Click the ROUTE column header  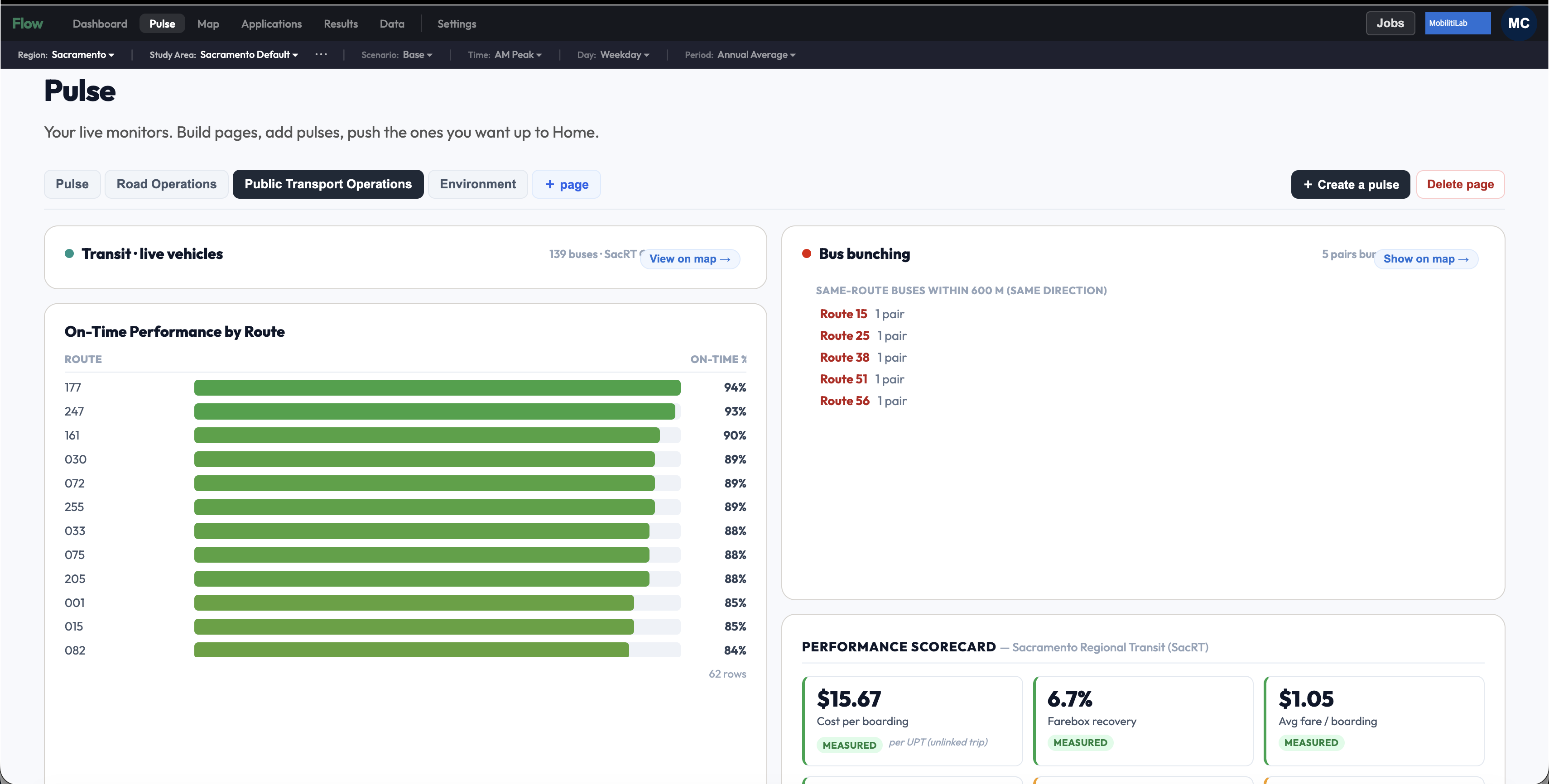coord(84,359)
